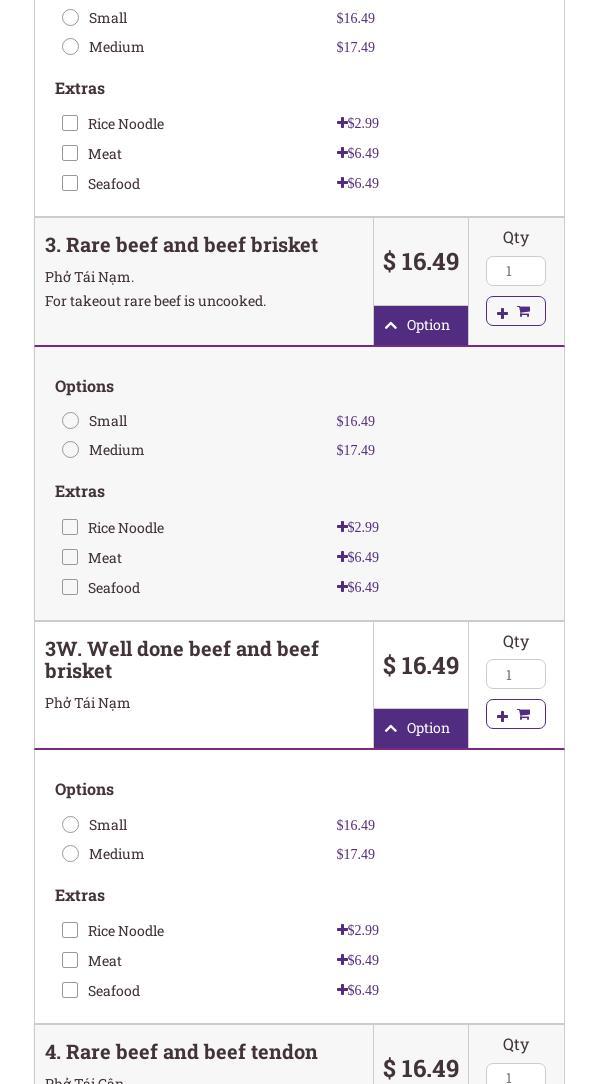This screenshot has height=1084, width=605.
Task: Click quantity field for Rare beef brisket
Action: tap(515, 271)
